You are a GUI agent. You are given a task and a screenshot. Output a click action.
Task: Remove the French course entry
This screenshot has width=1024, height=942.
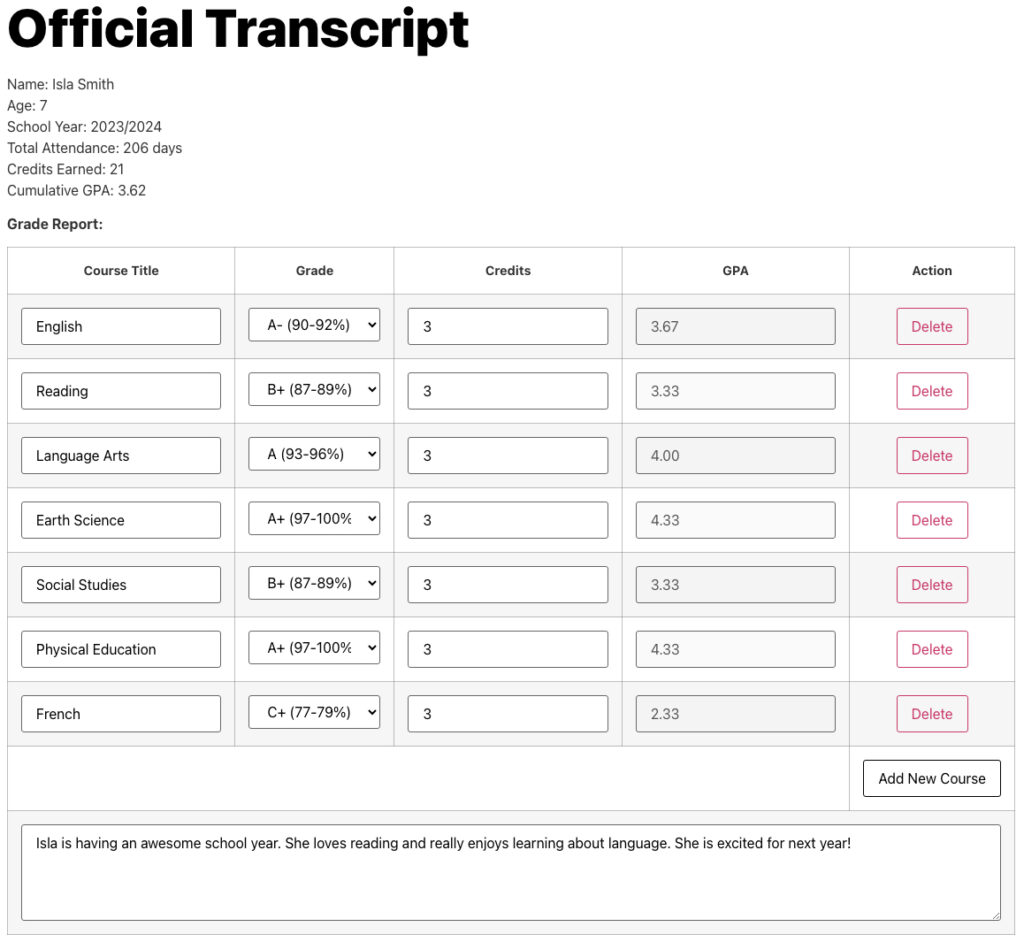click(931, 713)
